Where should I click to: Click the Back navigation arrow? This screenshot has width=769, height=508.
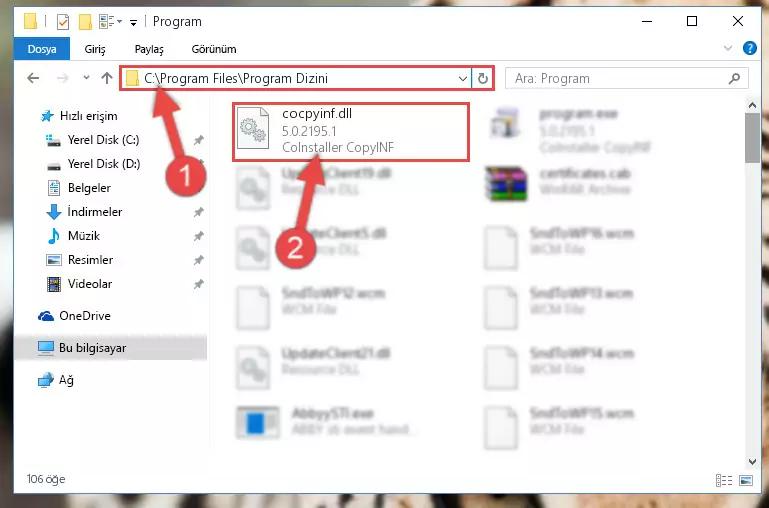[x=33, y=78]
